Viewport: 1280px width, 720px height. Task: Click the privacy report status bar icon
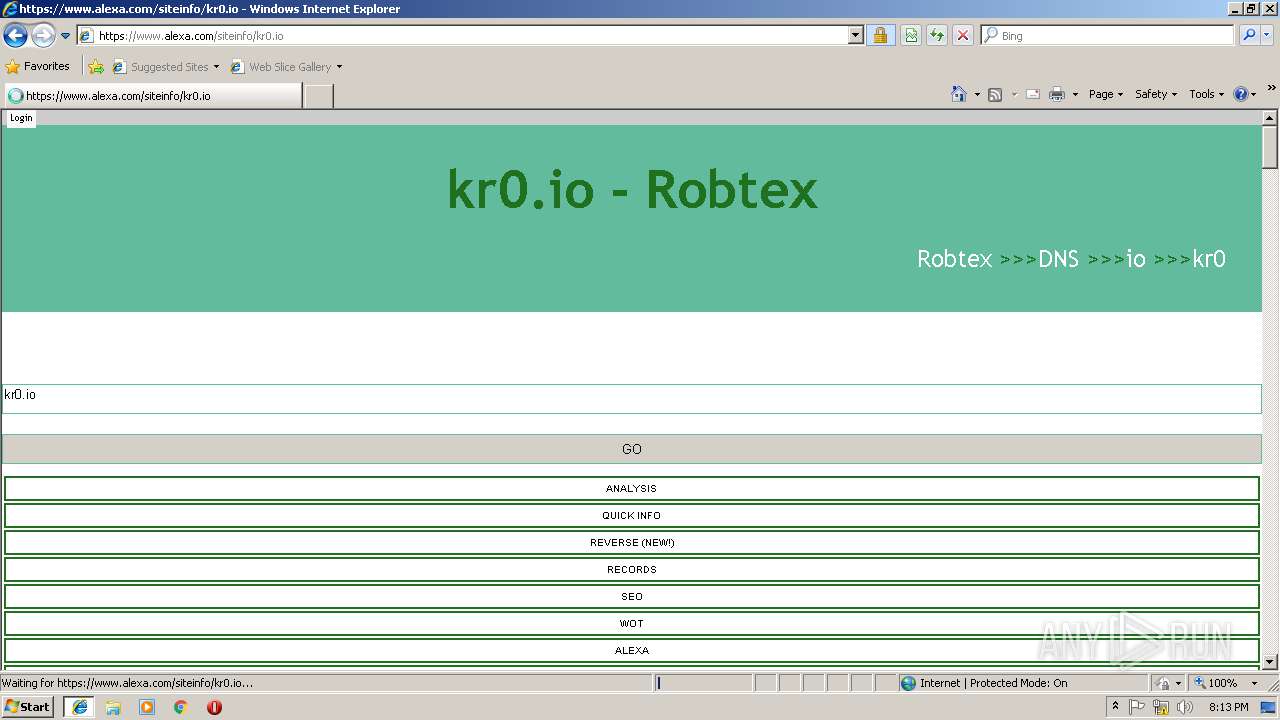click(1162, 683)
